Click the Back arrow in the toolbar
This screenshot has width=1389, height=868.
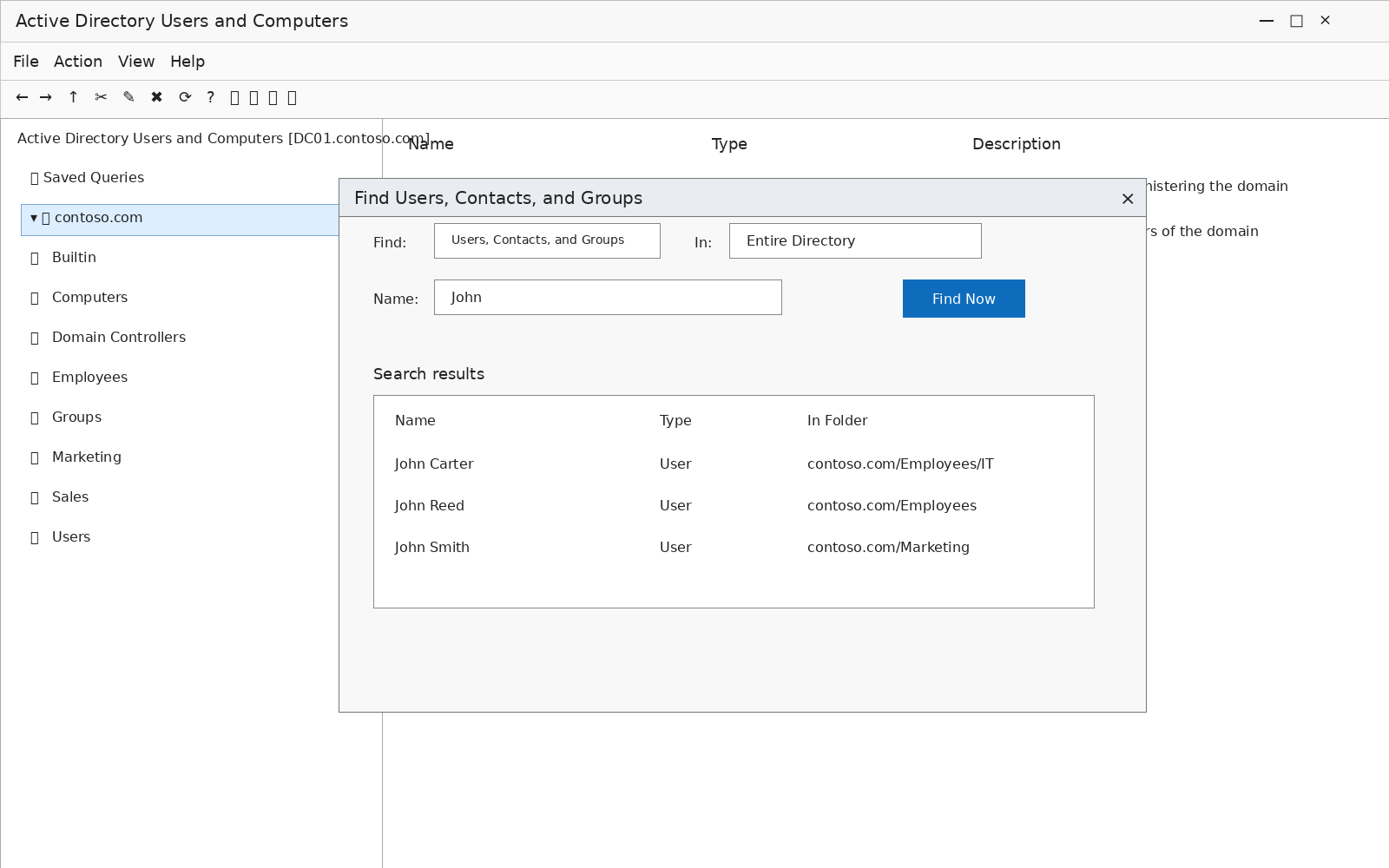pyautogui.click(x=22, y=97)
